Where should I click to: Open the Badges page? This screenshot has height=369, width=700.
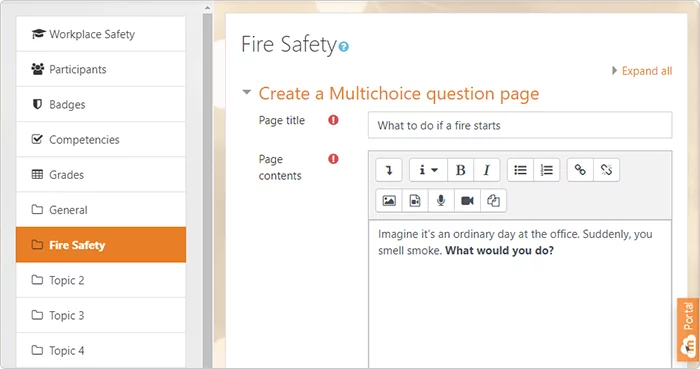(x=101, y=104)
